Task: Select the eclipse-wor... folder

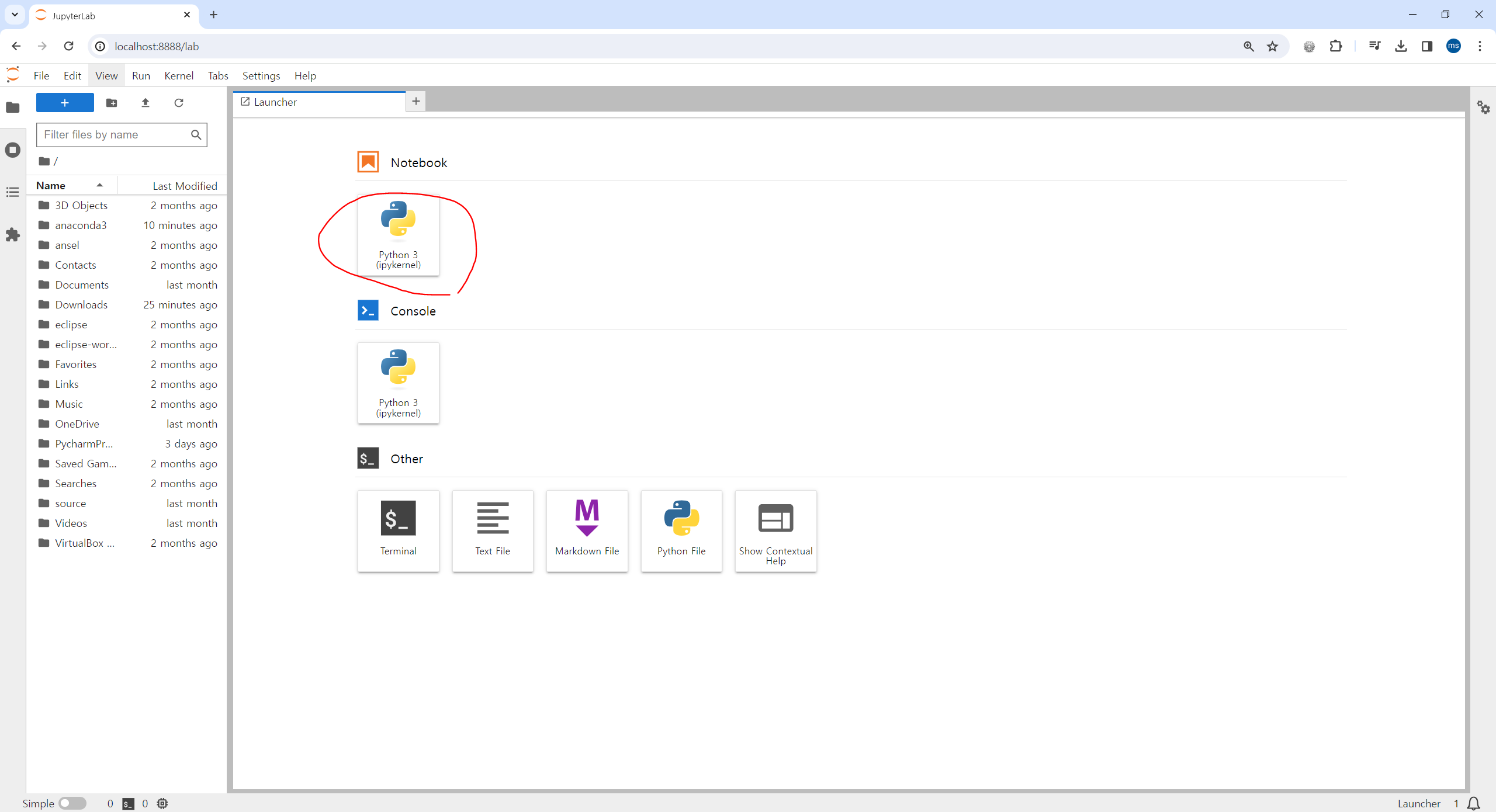Action: coord(127,345)
